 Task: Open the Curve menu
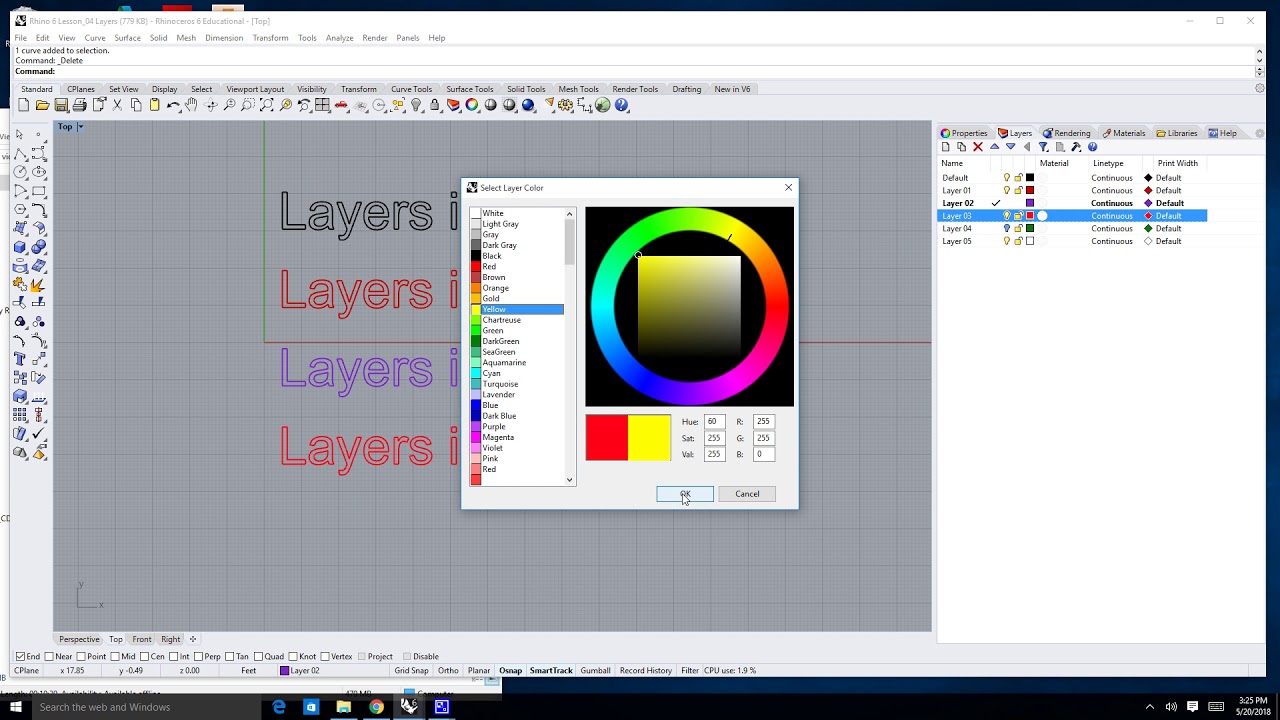pos(95,38)
